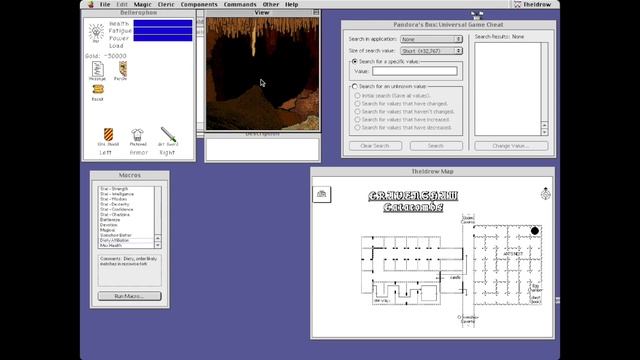Select 'Stat - Wisdom' macro
640x360 pixels.
[x=113, y=199]
